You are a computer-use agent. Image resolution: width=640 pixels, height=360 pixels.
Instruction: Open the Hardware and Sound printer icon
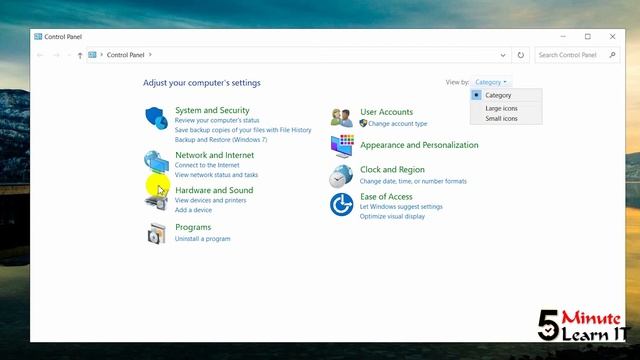[156, 202]
